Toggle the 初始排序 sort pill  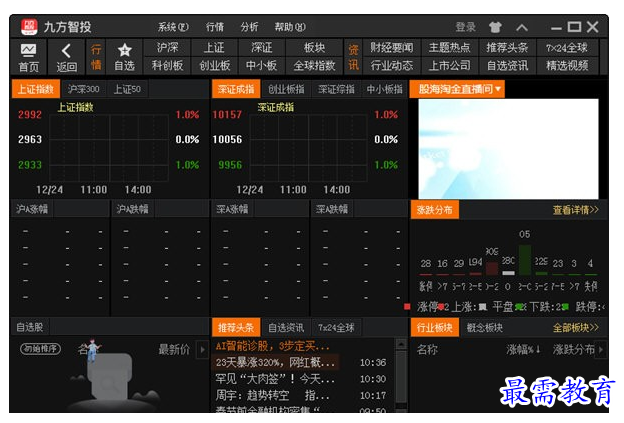coord(41,349)
